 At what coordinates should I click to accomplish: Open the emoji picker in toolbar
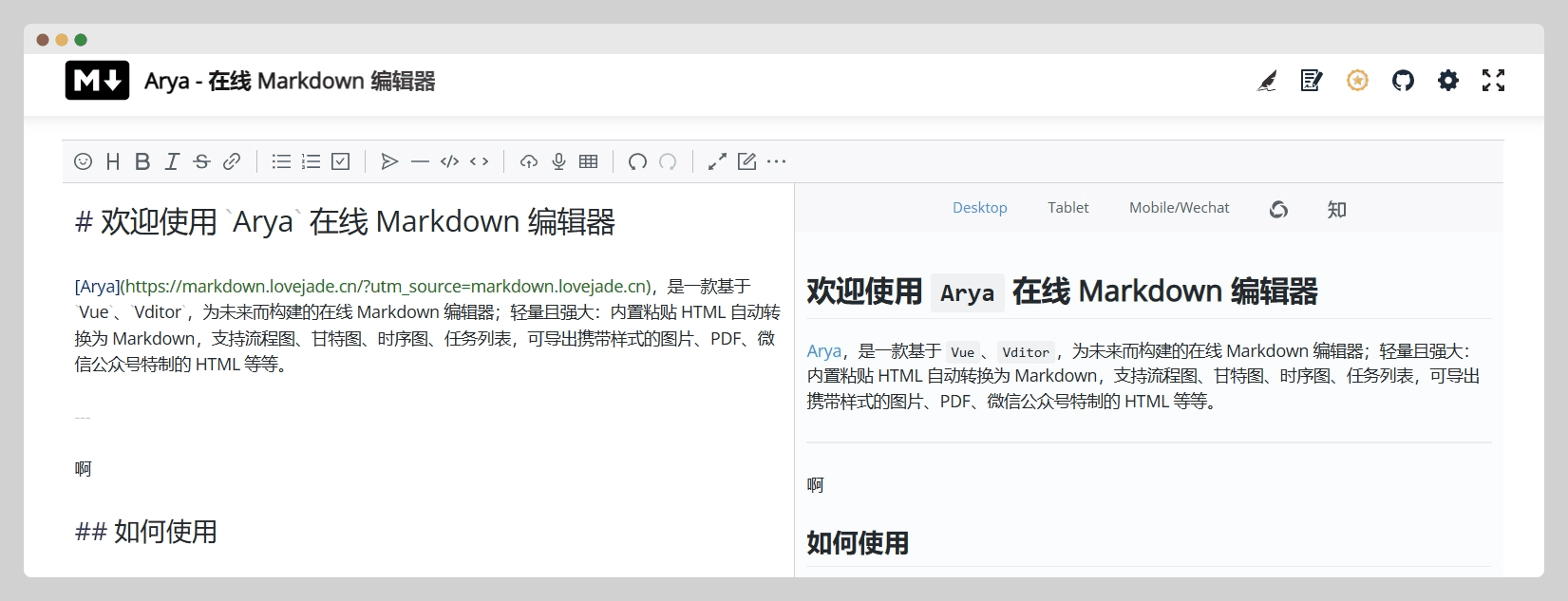point(84,161)
